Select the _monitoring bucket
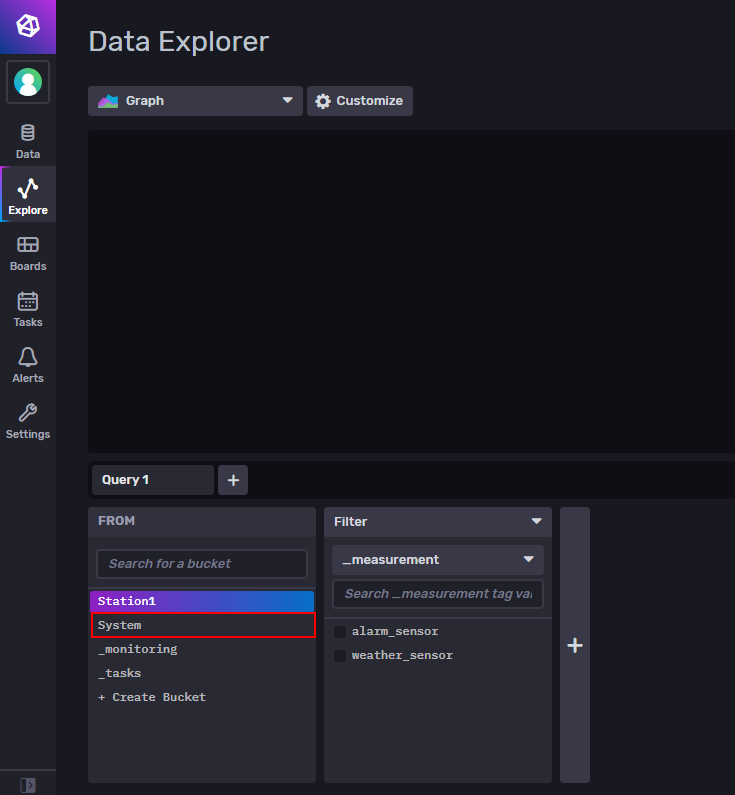Image resolution: width=735 pixels, height=795 pixels. click(202, 649)
